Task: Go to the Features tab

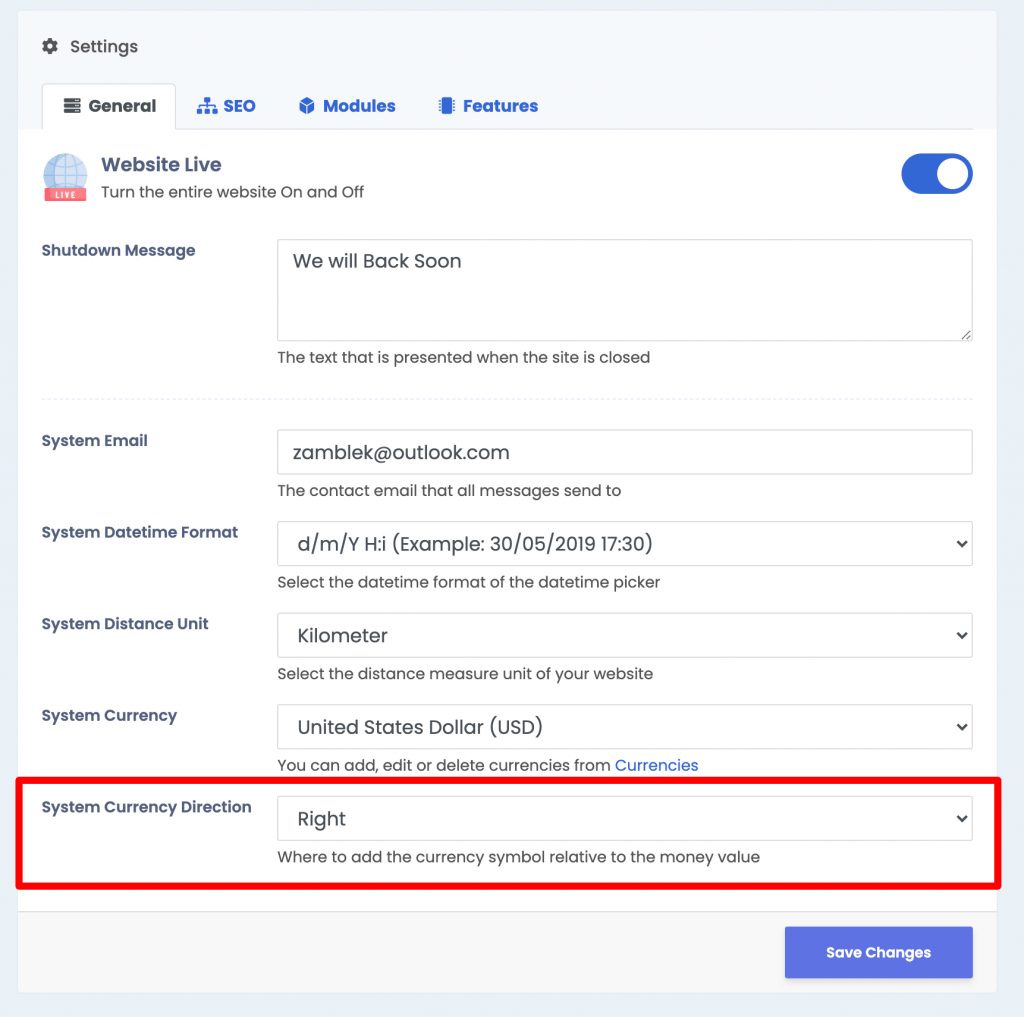Action: tap(488, 106)
